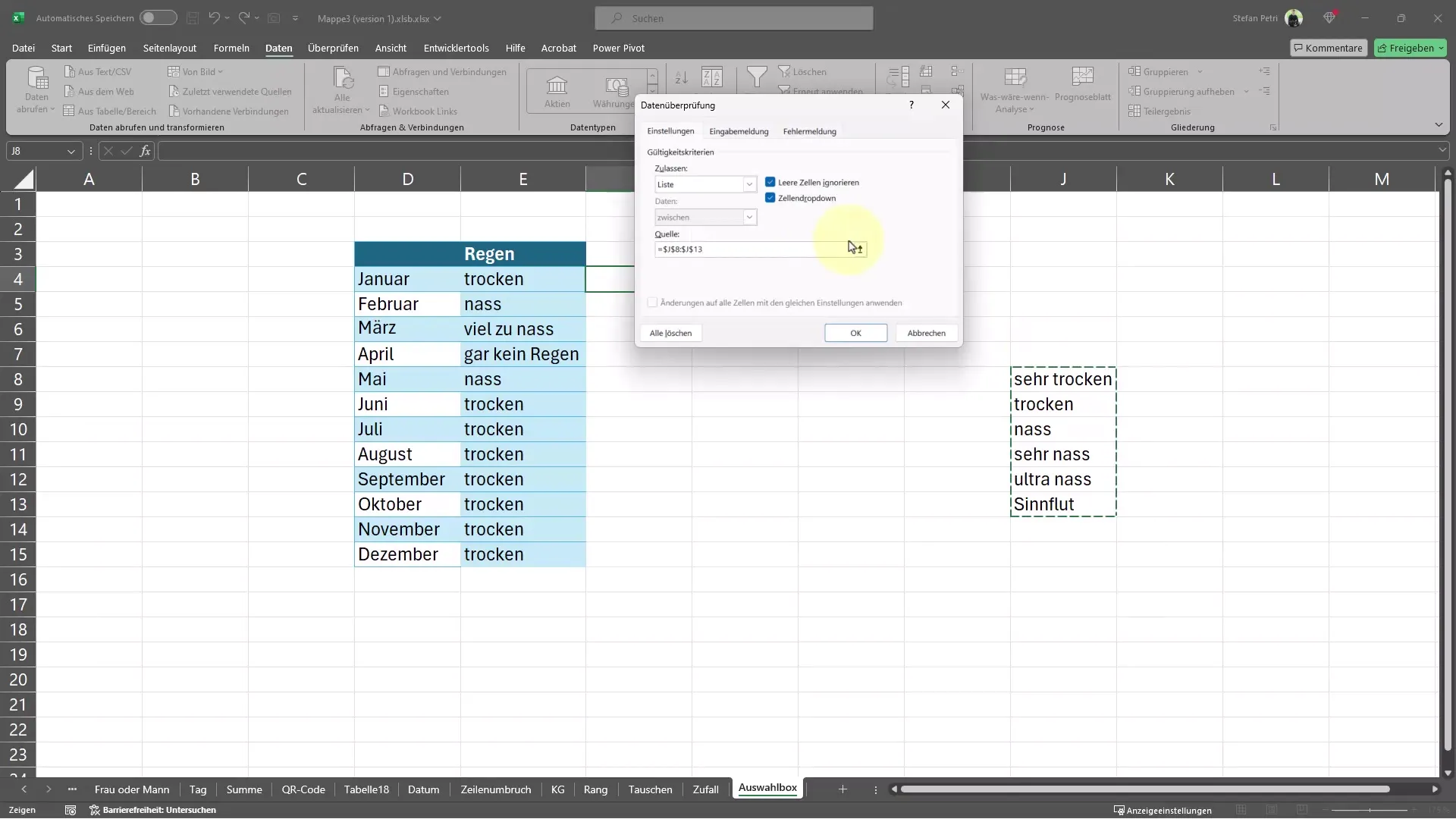Click the horizontal scrollbar thumb

[1145, 789]
